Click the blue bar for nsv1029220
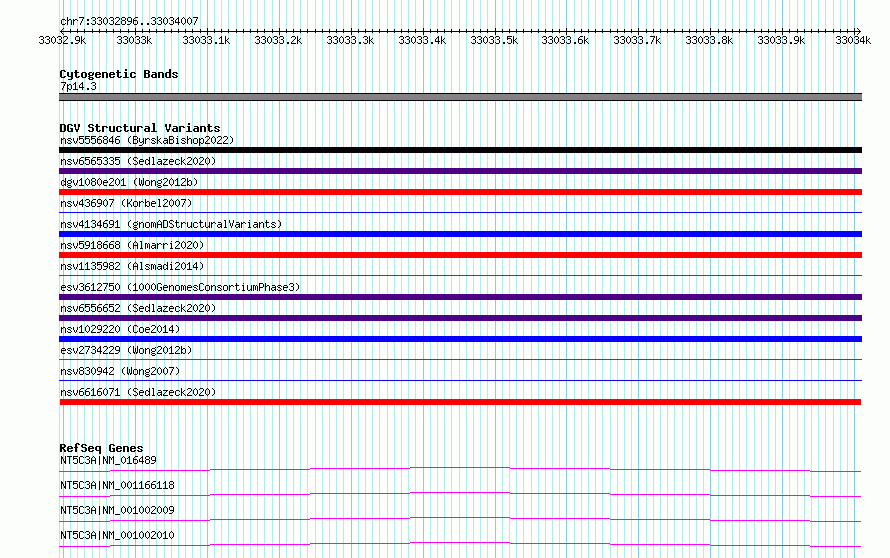Viewport: 890px width, 558px height. pos(460,339)
